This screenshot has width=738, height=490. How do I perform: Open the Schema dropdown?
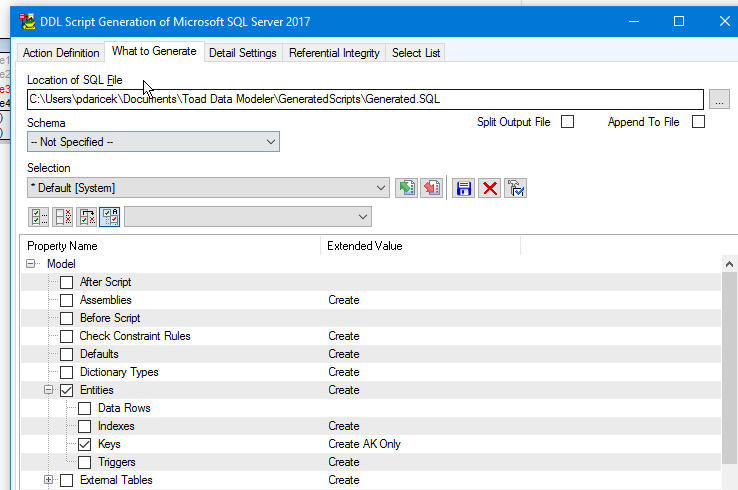pyautogui.click(x=153, y=142)
